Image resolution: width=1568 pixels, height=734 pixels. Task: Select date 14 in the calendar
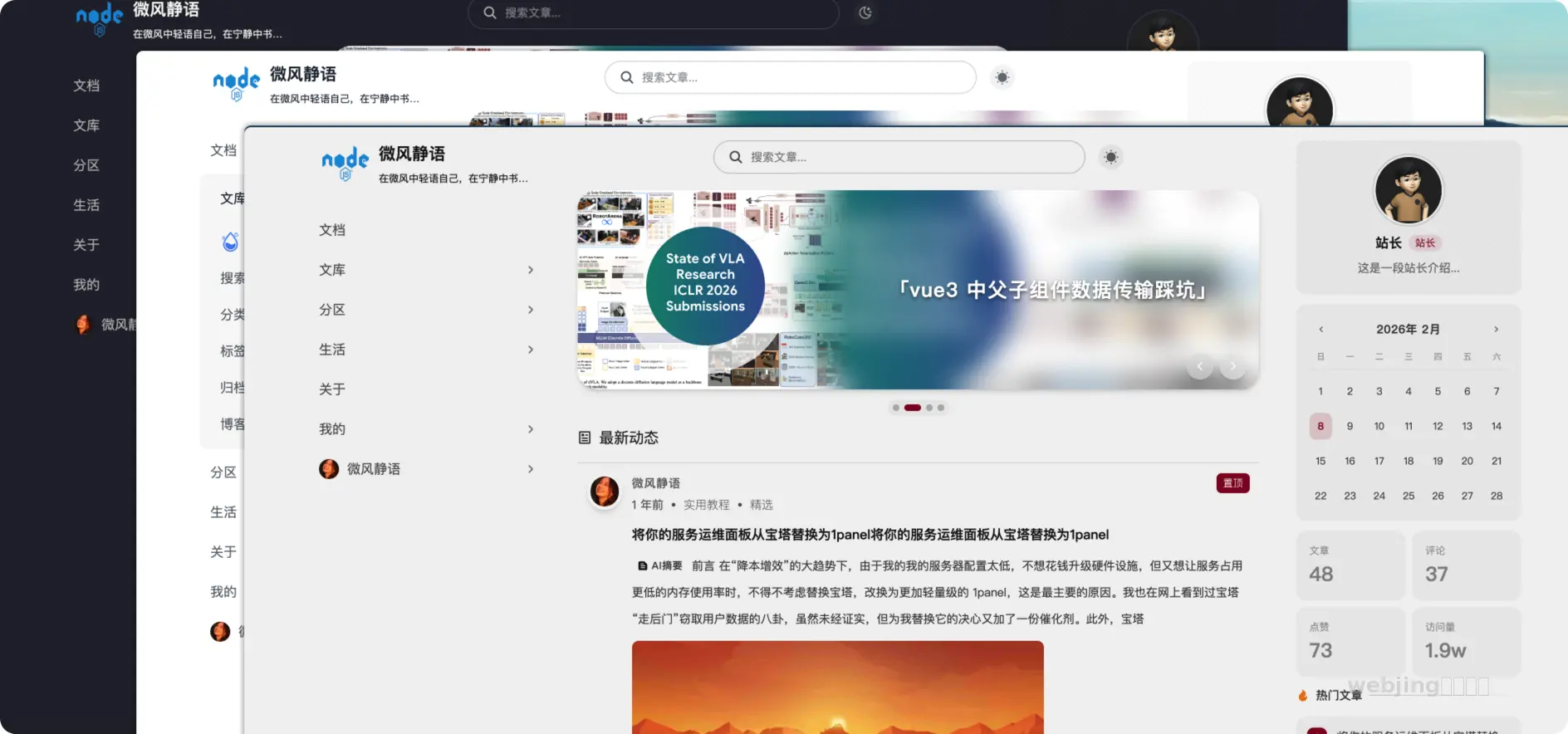pos(1497,426)
